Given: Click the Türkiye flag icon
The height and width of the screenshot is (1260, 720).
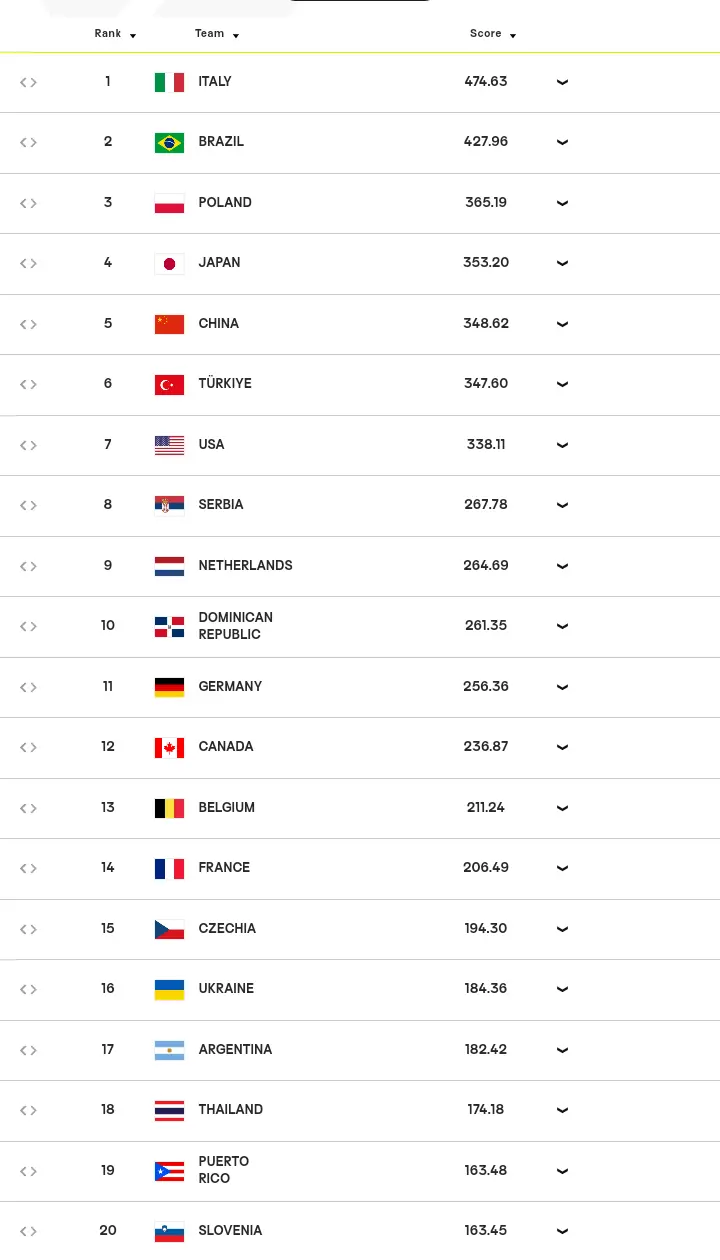Looking at the screenshot, I should pos(169,384).
